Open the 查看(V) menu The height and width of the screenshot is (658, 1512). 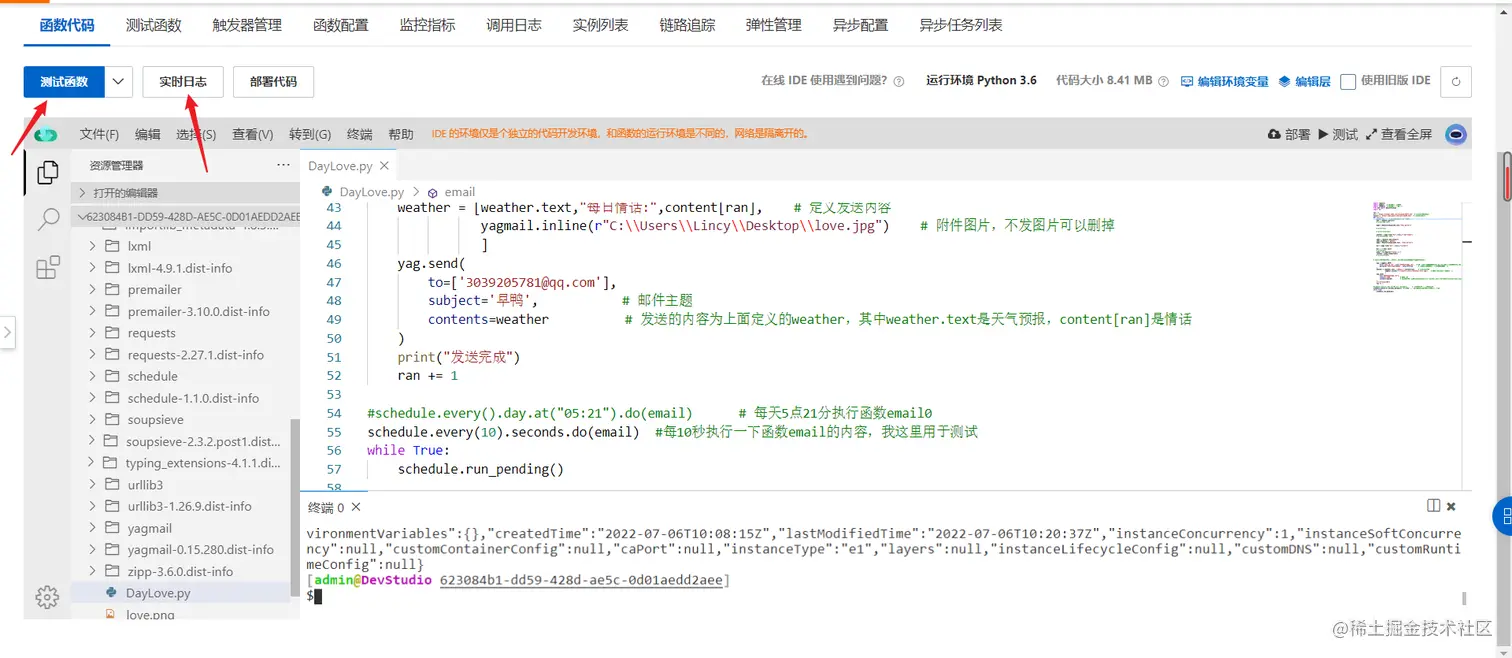pos(252,134)
